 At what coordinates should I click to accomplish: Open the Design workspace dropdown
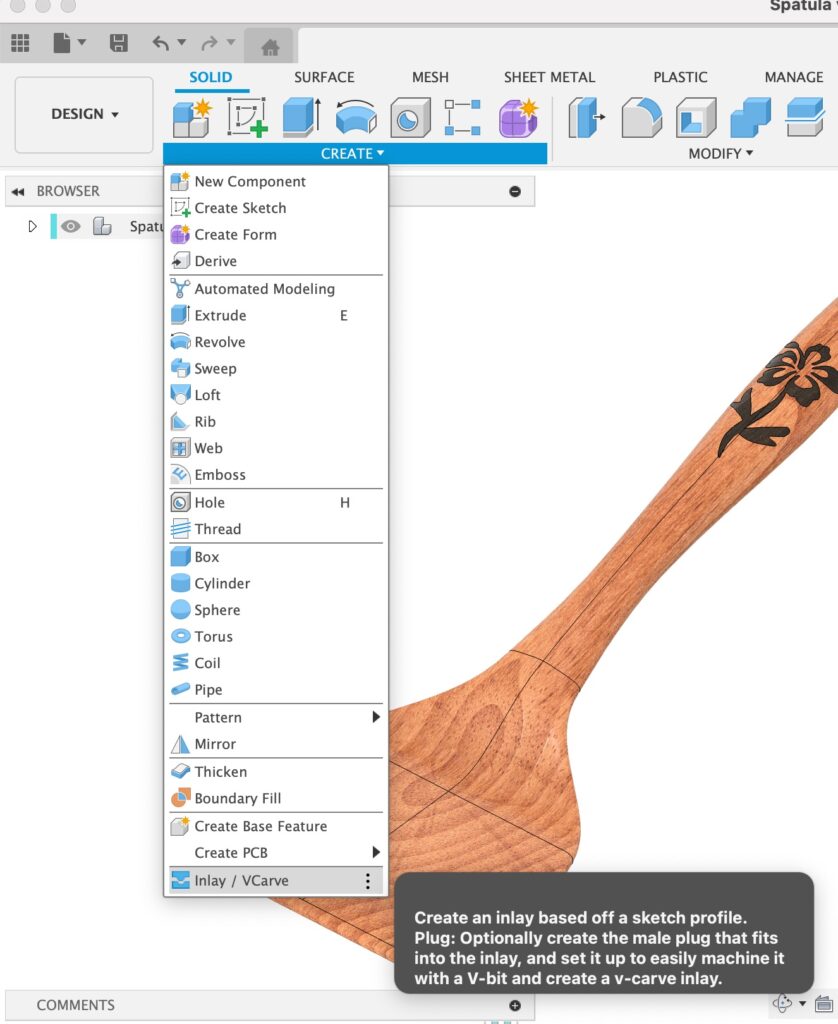pyautogui.click(x=85, y=114)
